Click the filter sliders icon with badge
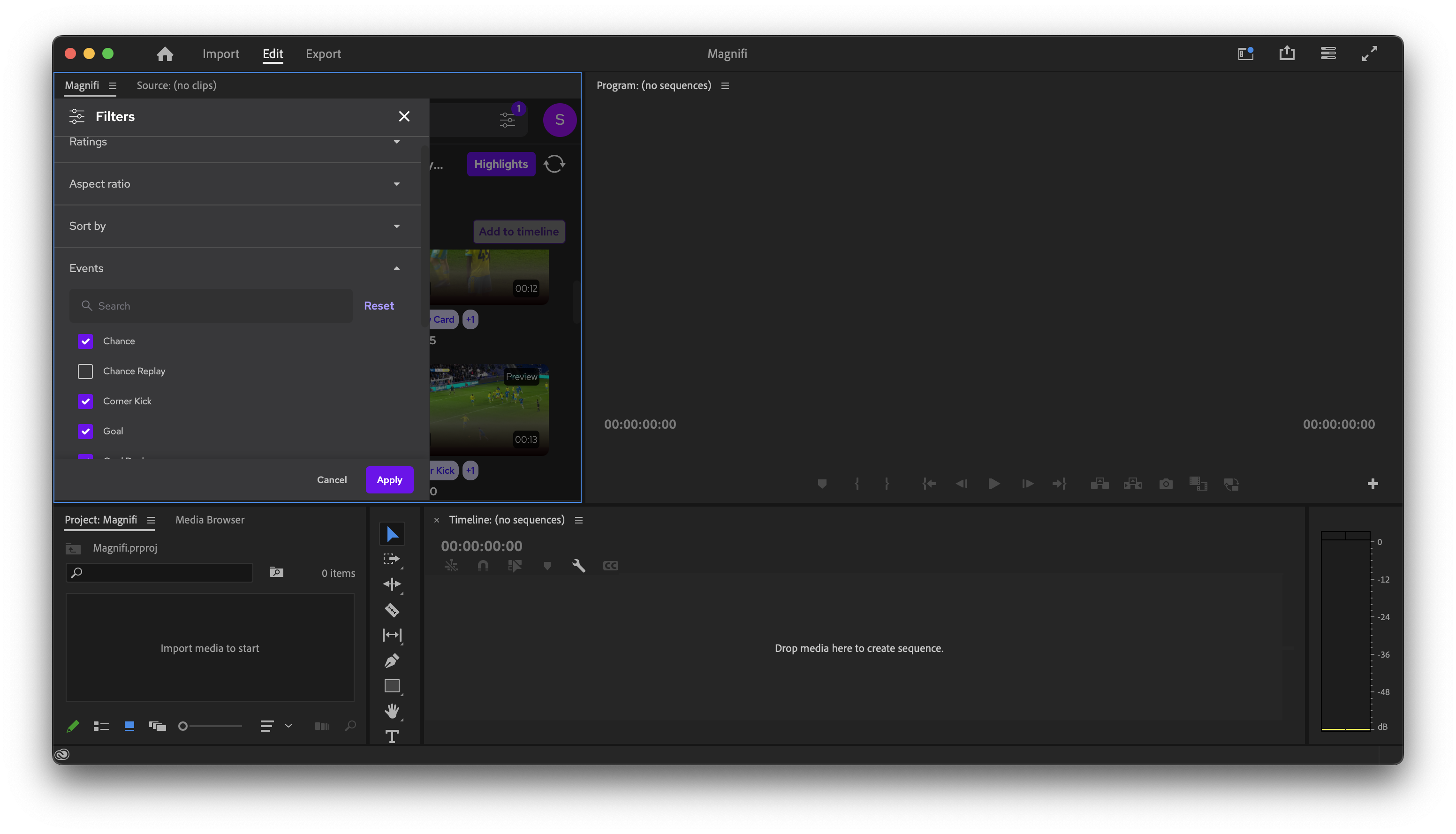The image size is (1456, 834). (x=508, y=119)
